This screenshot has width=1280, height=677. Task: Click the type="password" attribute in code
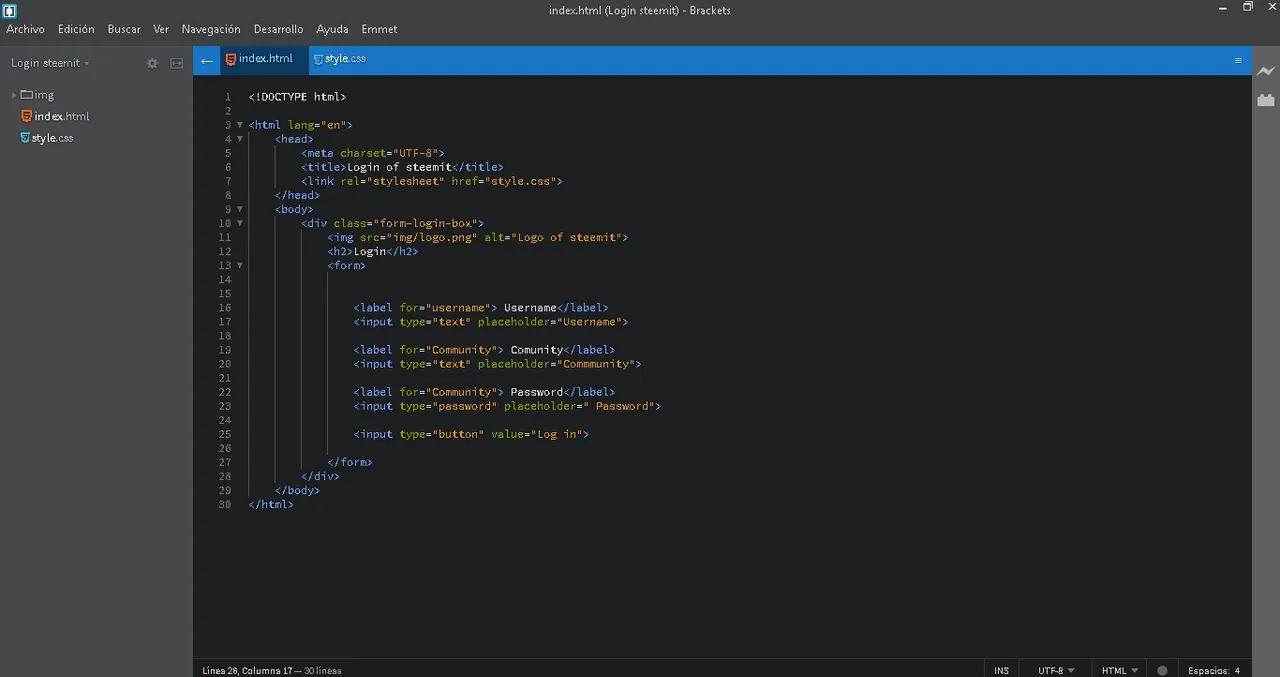point(448,406)
